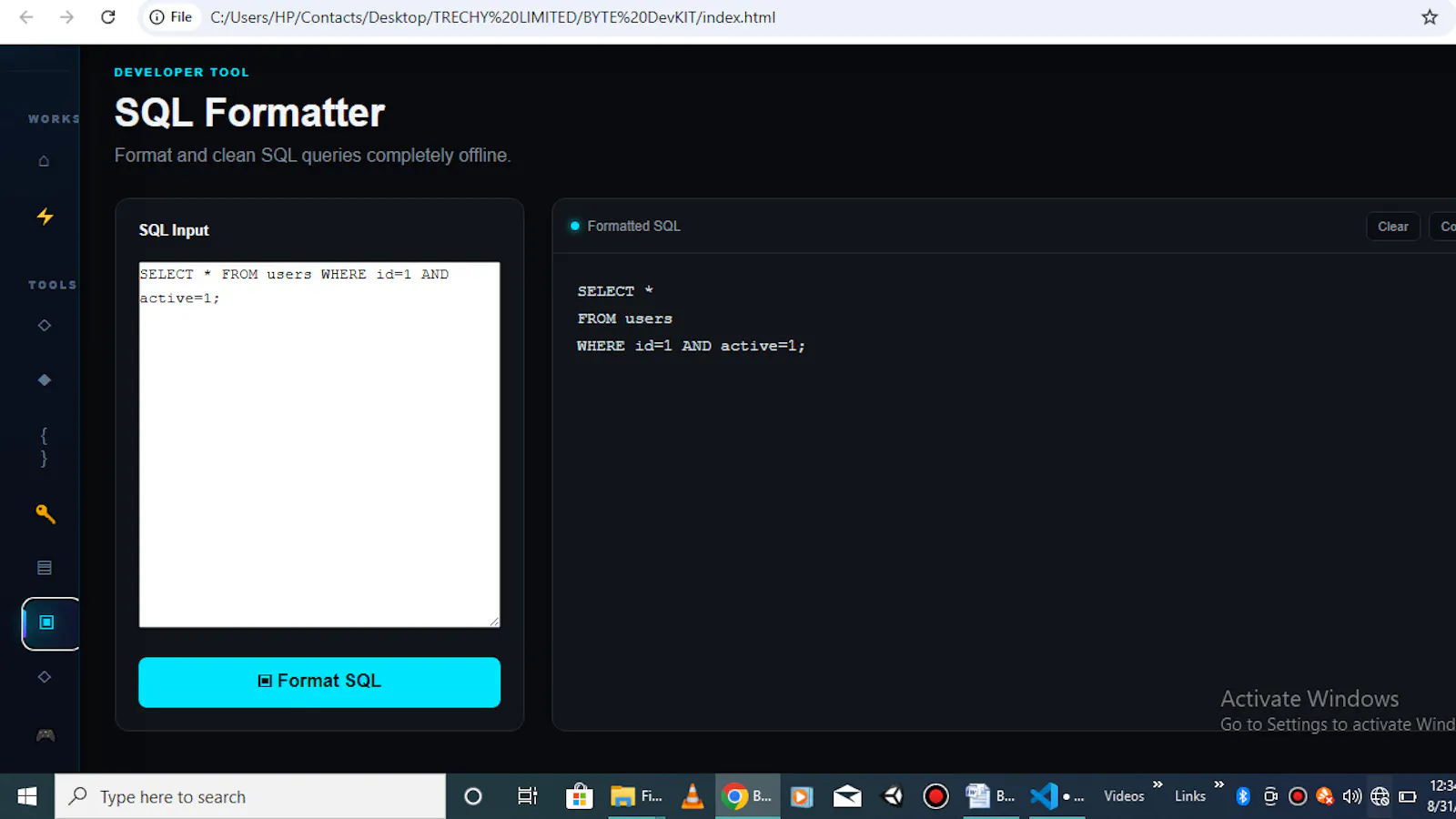Viewport: 1456px width, 819px height.
Task: Click into the SQL Input text area
Action: tap(319, 445)
